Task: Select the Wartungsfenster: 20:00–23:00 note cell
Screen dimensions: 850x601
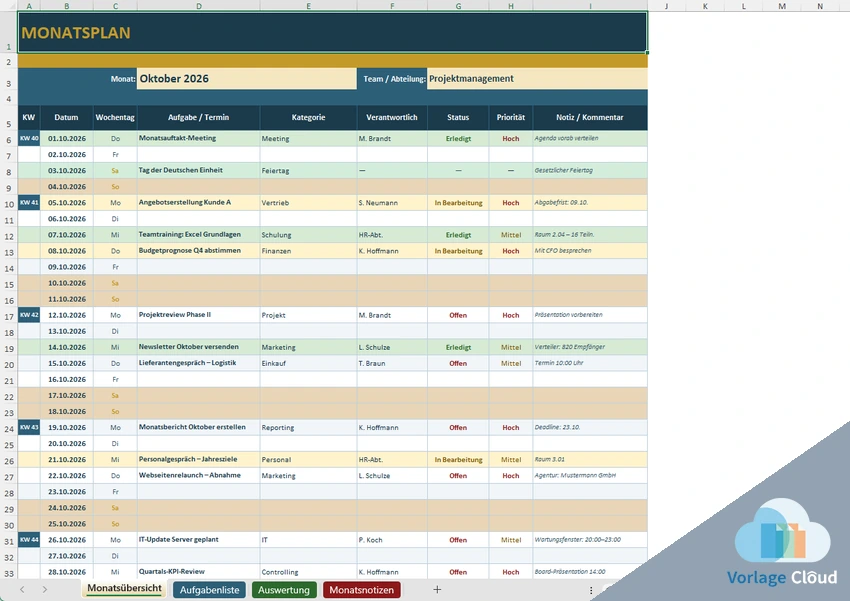Action: click(x=590, y=540)
